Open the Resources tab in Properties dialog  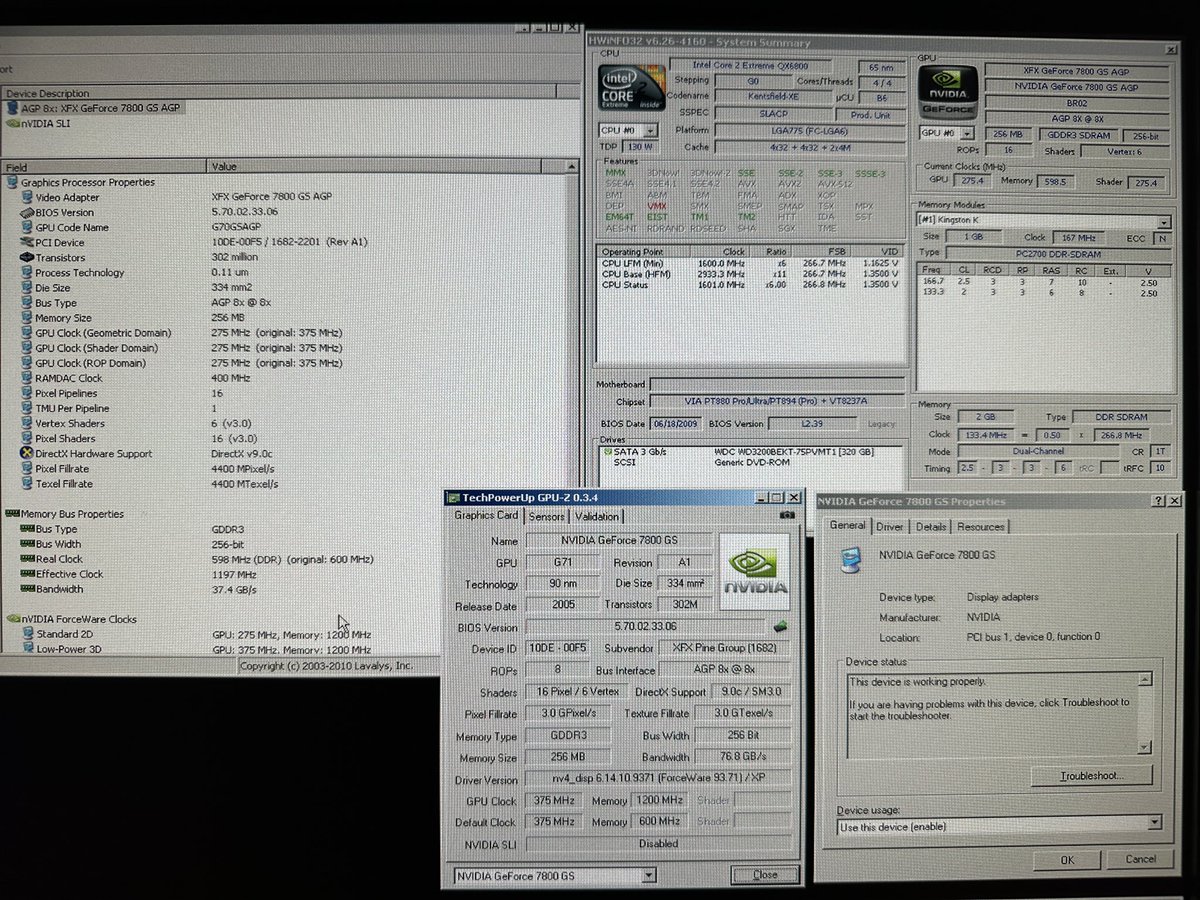coord(981,527)
